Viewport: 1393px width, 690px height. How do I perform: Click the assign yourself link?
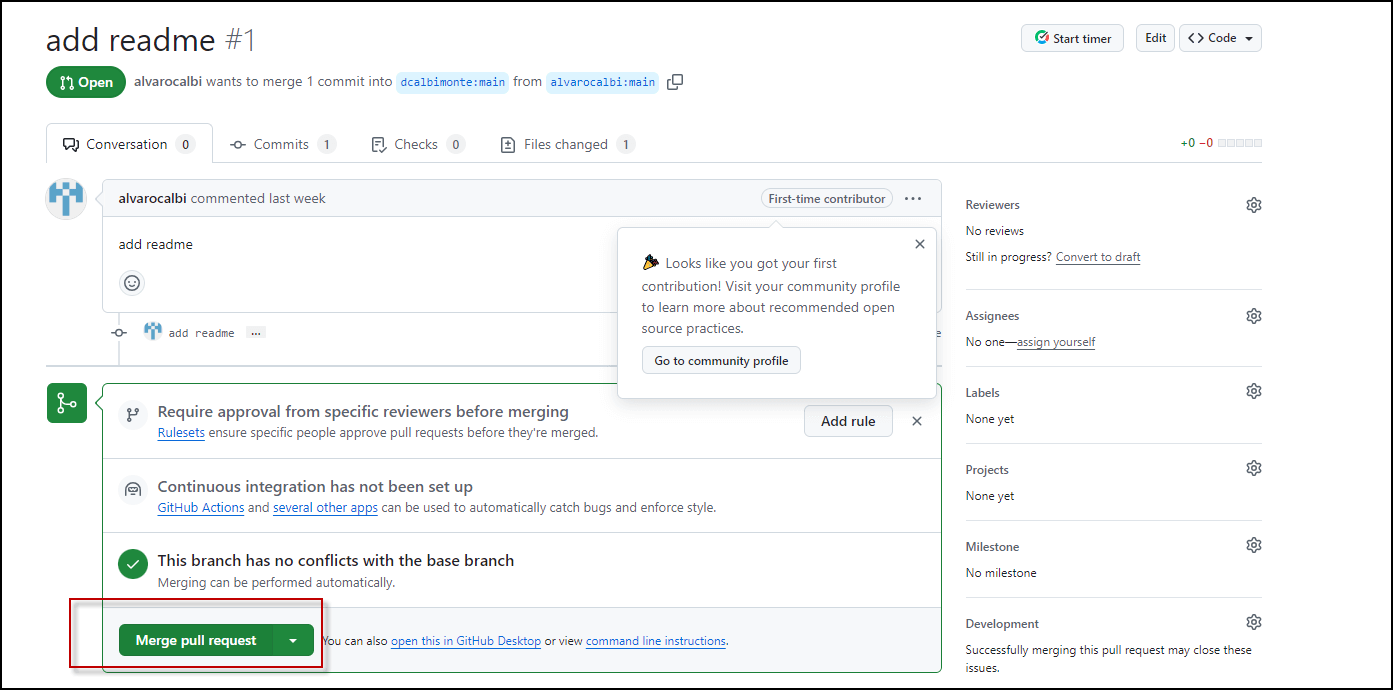point(1055,341)
